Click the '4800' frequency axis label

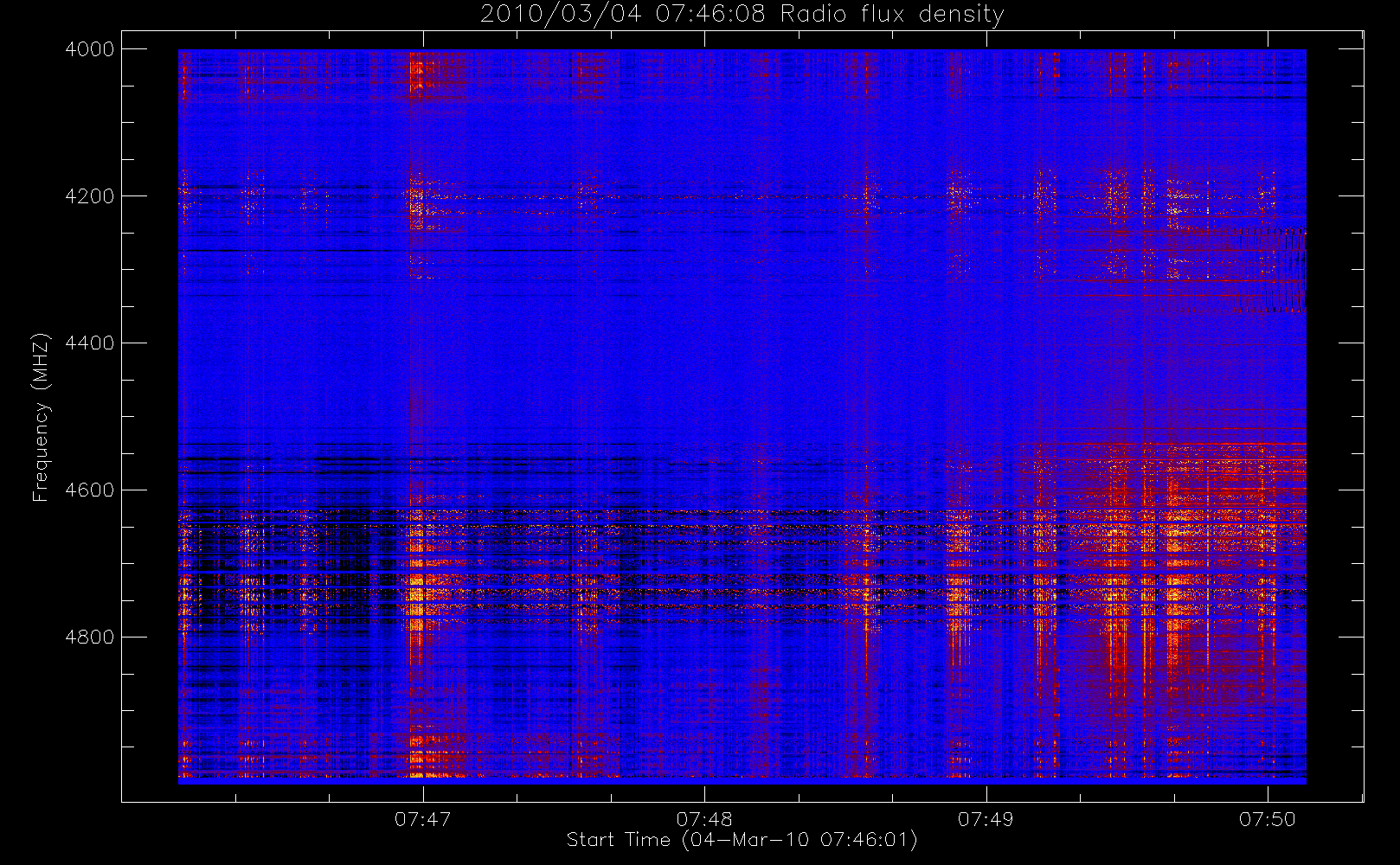coord(90,638)
